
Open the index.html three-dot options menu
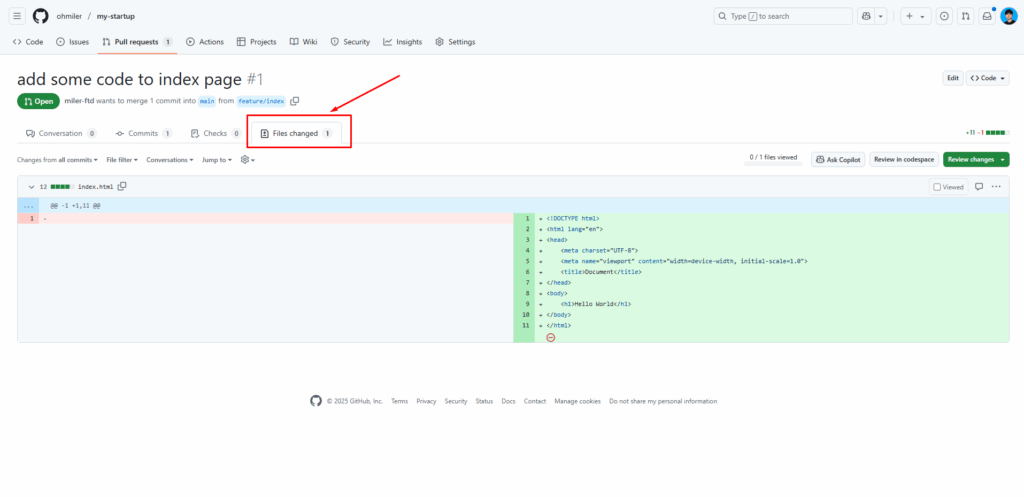[996, 186]
